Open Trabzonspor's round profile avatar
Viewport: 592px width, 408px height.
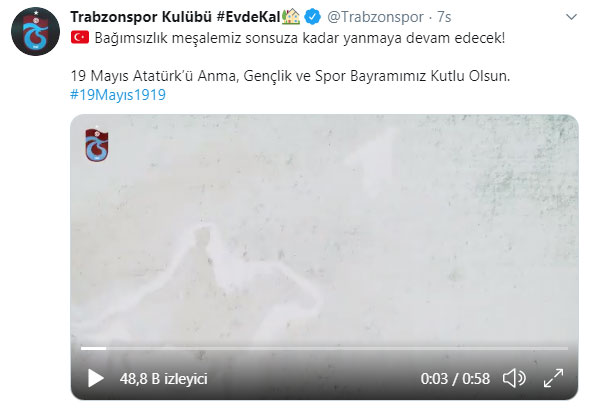(x=35, y=31)
